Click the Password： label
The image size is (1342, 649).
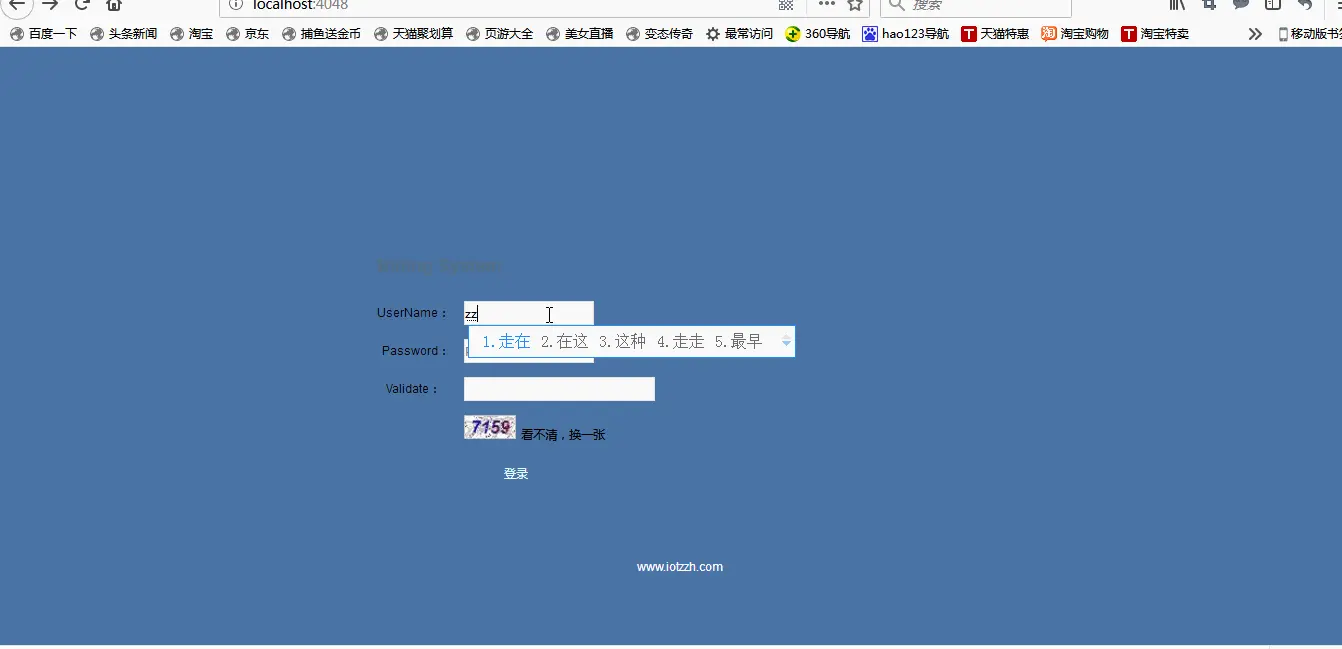415,351
